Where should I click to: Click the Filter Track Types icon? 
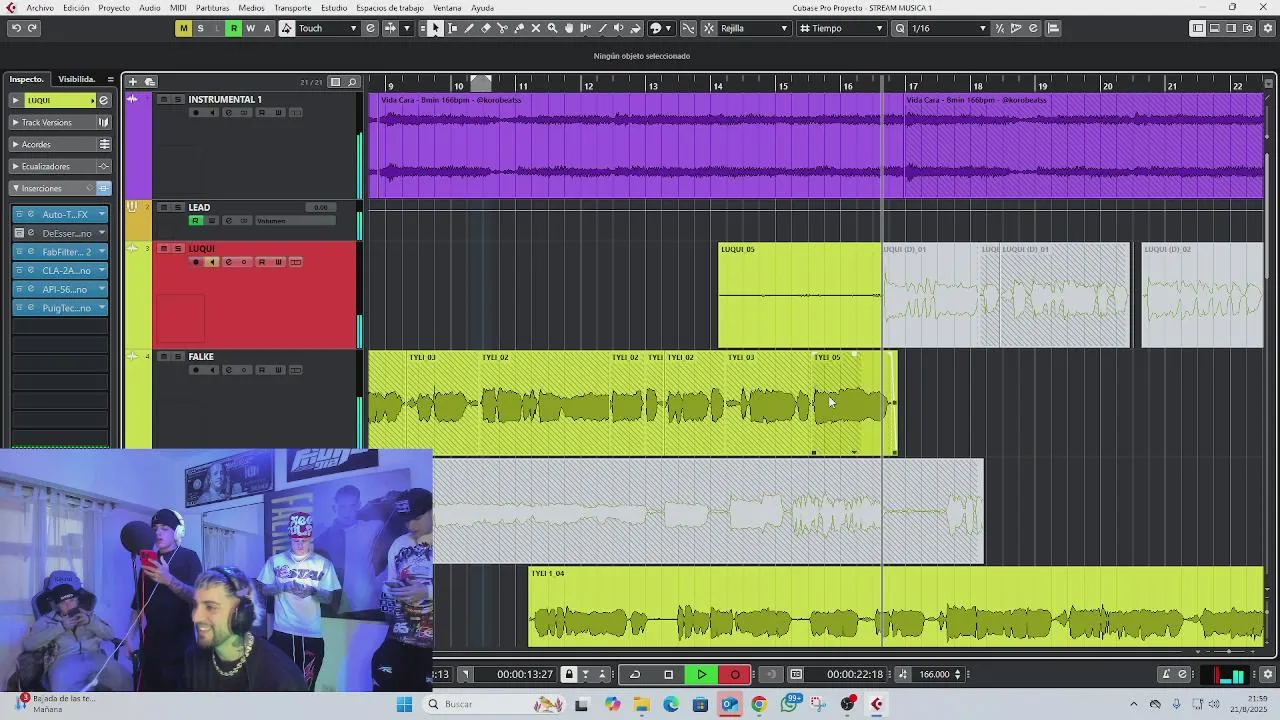coord(336,82)
